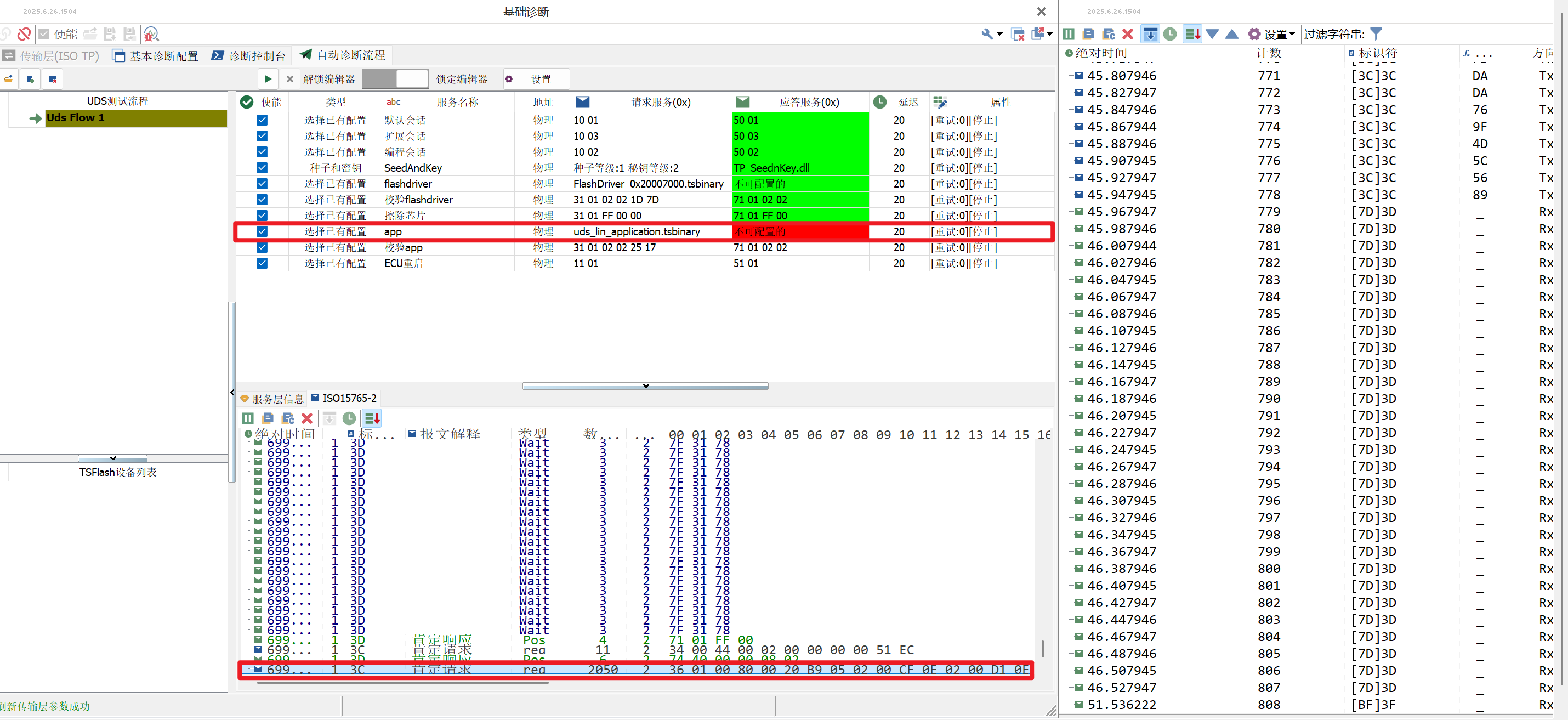This screenshot has height=720, width=1568.
Task: Toggle the unlock/lock editor switch
Action: [x=396, y=79]
